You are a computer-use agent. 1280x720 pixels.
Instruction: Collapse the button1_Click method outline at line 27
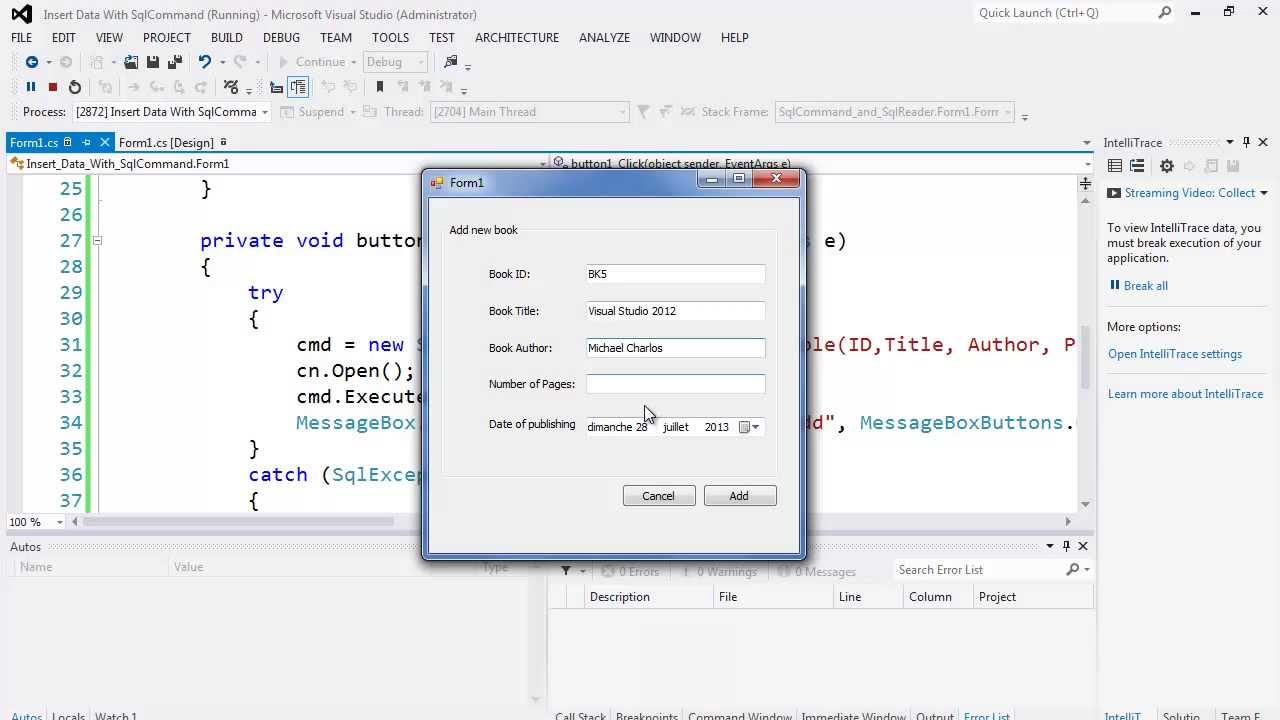(x=97, y=240)
